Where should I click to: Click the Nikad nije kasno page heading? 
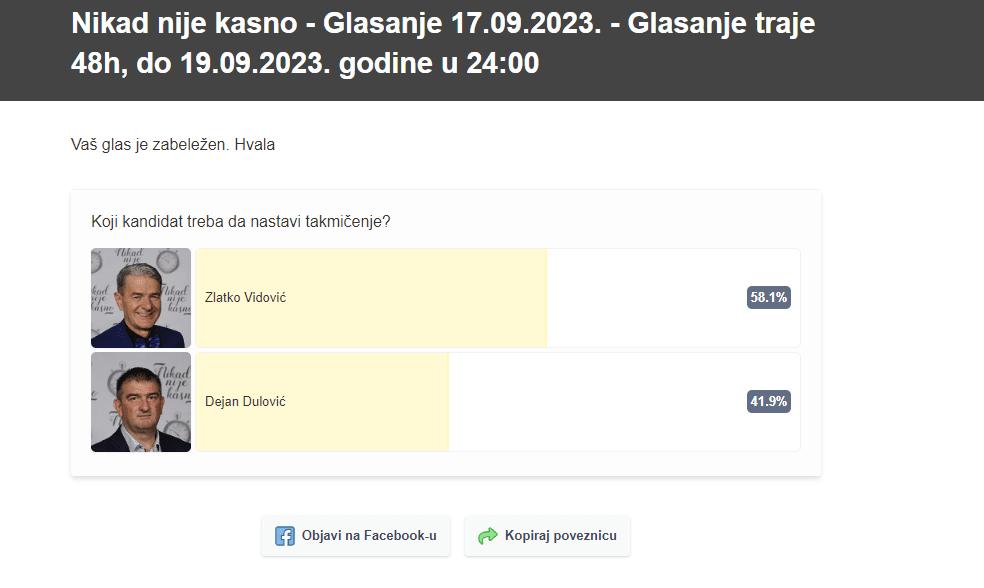click(x=442, y=43)
